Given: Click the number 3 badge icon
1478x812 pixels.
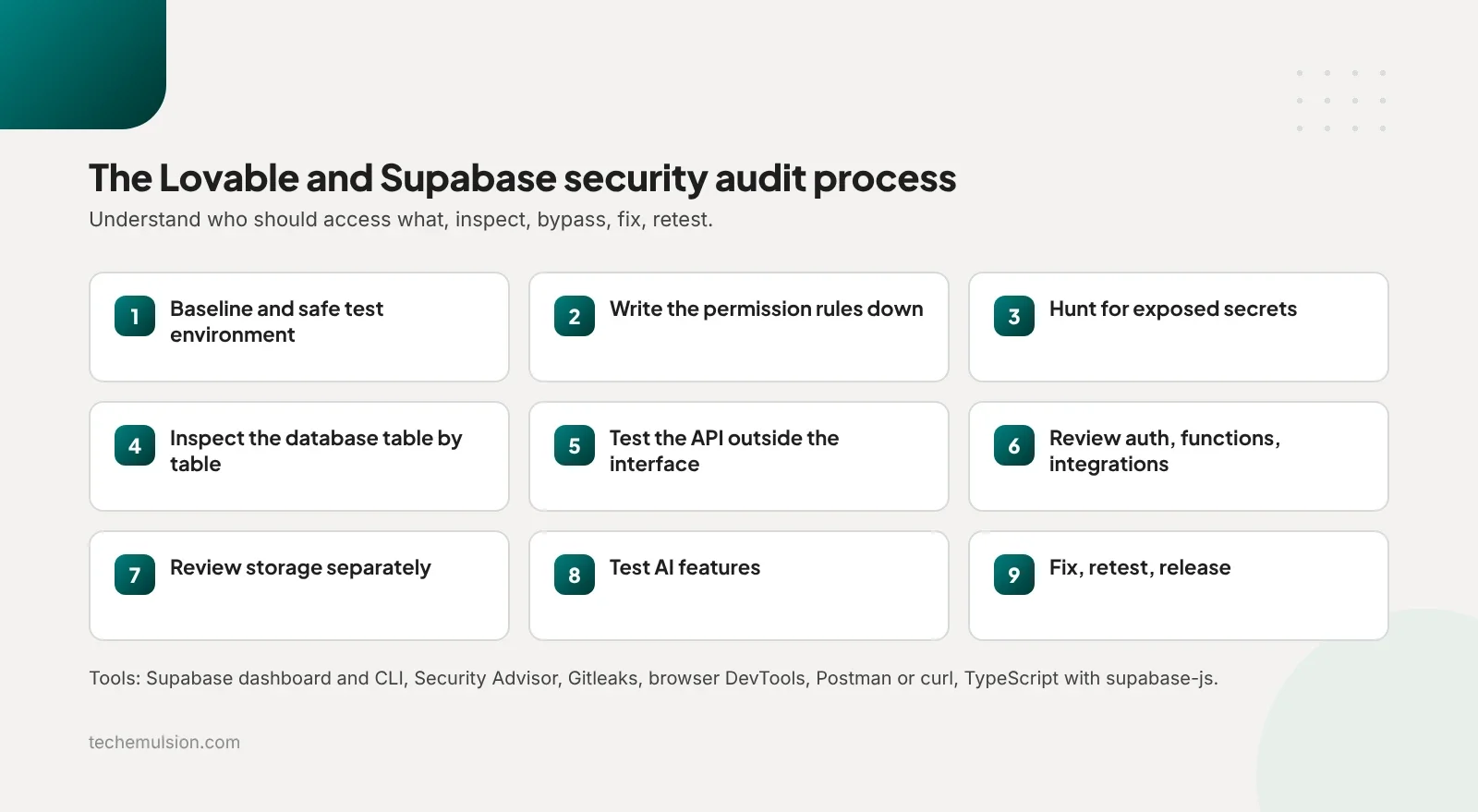Looking at the screenshot, I should coord(1014,316).
